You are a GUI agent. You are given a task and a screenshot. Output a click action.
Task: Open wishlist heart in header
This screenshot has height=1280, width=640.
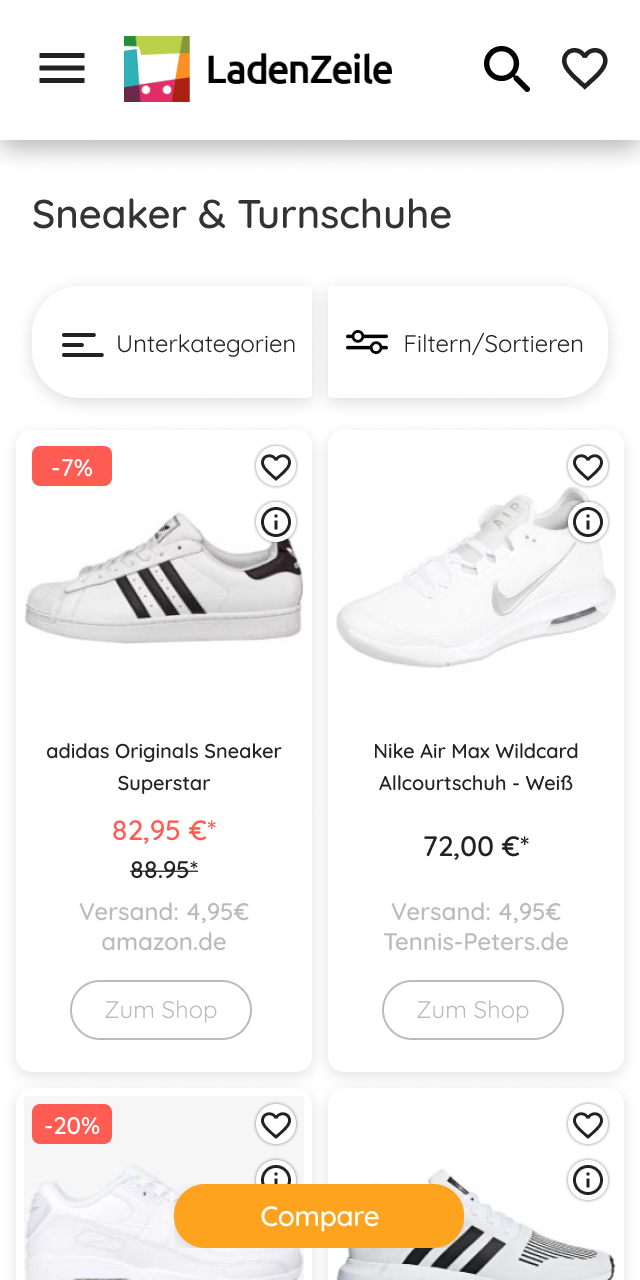tap(584, 69)
